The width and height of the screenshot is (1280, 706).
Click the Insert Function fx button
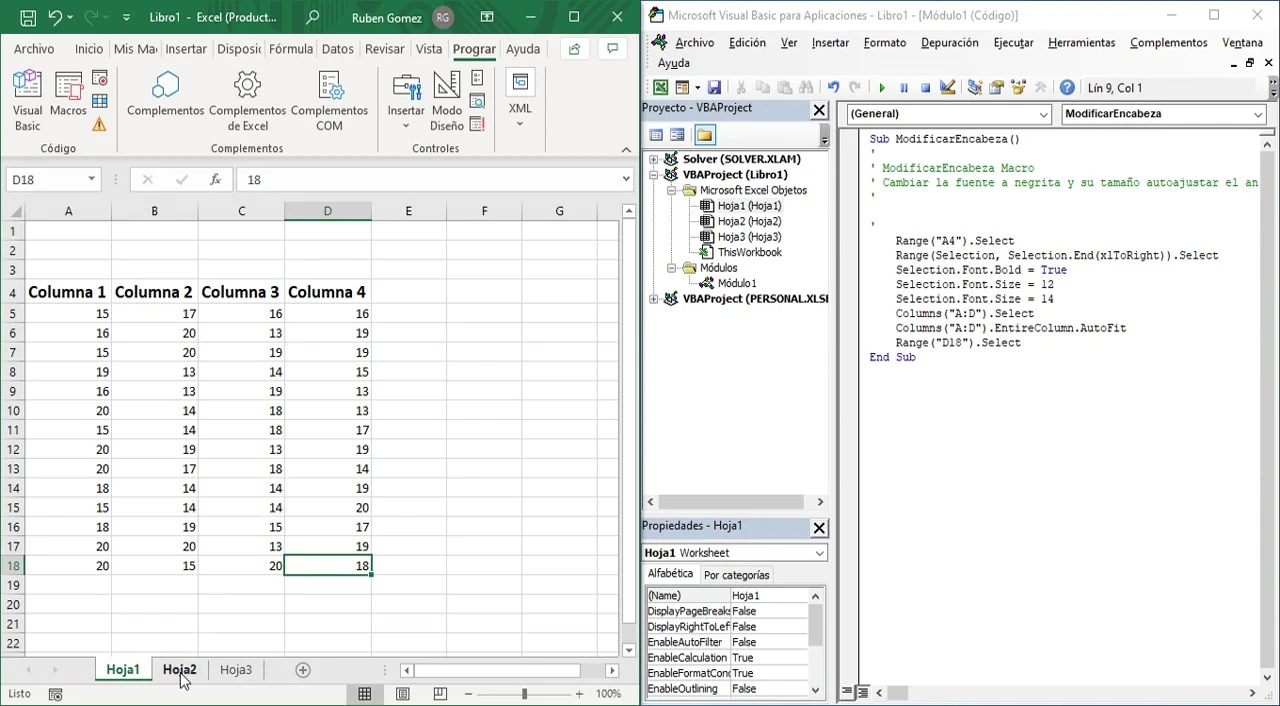tap(215, 180)
